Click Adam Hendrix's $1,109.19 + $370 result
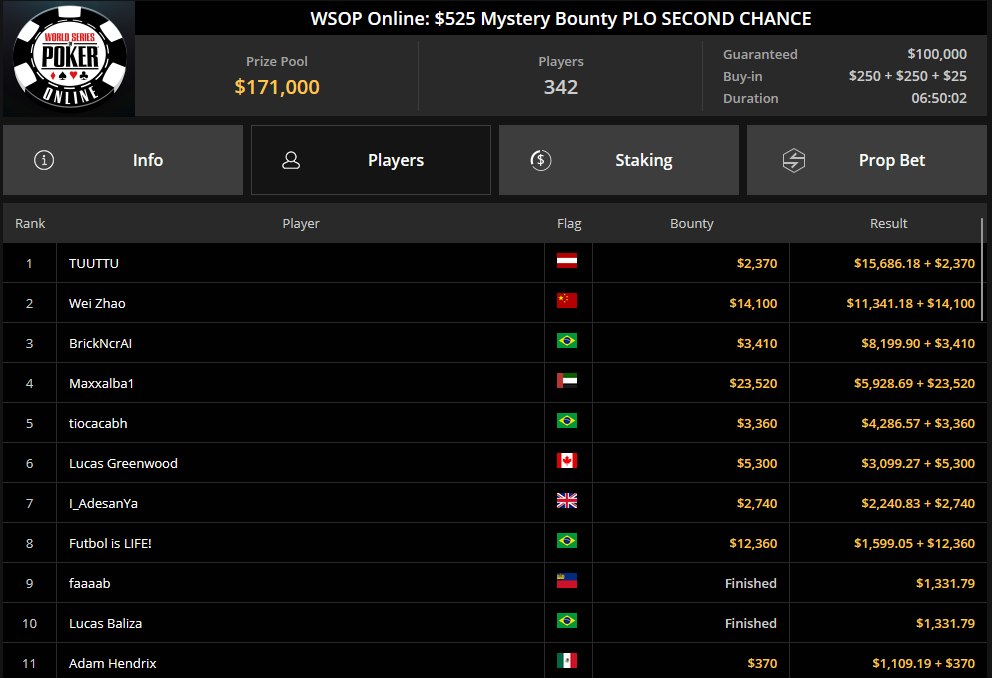Image resolution: width=992 pixels, height=678 pixels. (x=924, y=663)
